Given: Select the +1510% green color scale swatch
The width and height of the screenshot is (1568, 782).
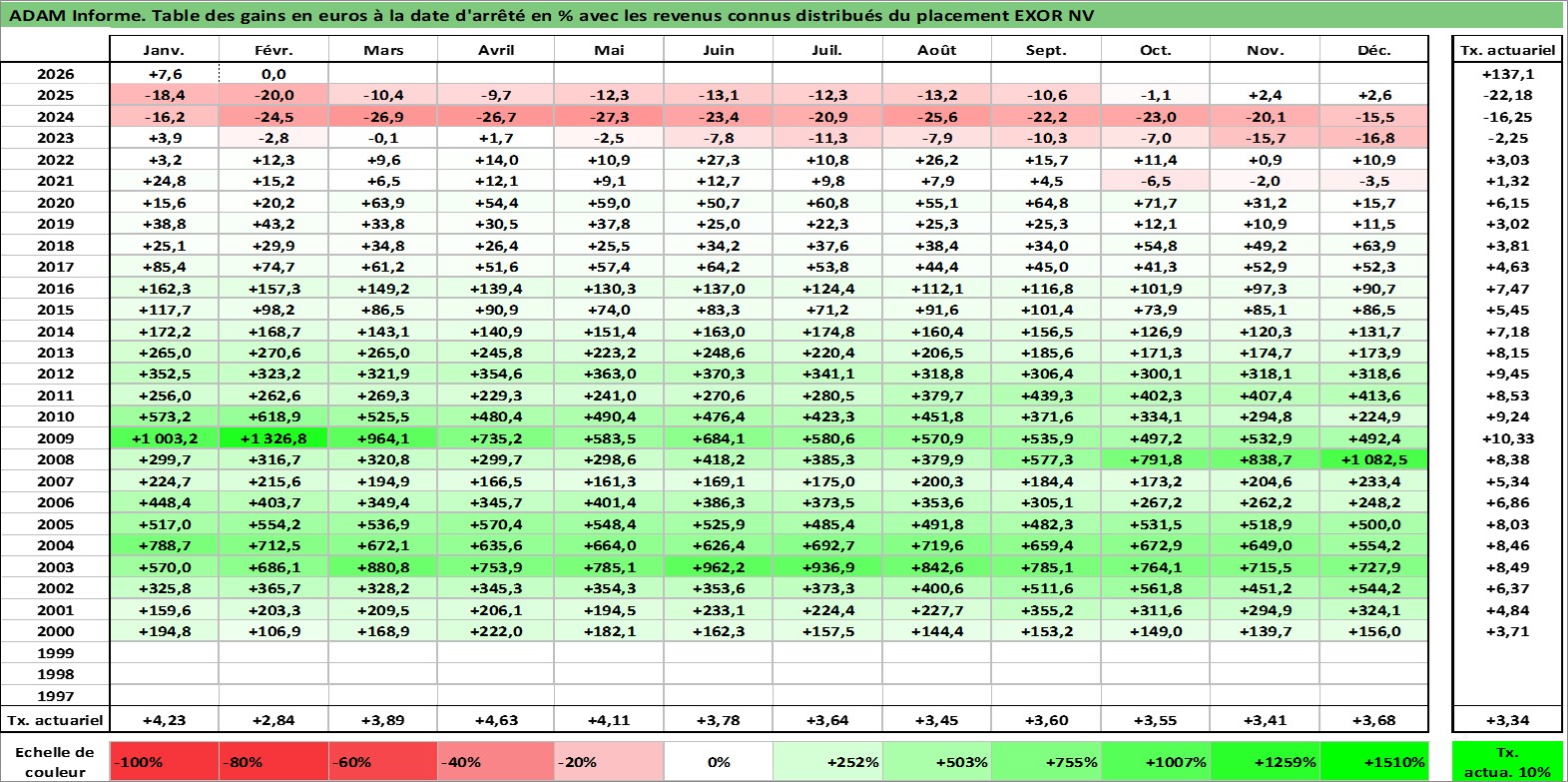Looking at the screenshot, I should (x=1373, y=762).
